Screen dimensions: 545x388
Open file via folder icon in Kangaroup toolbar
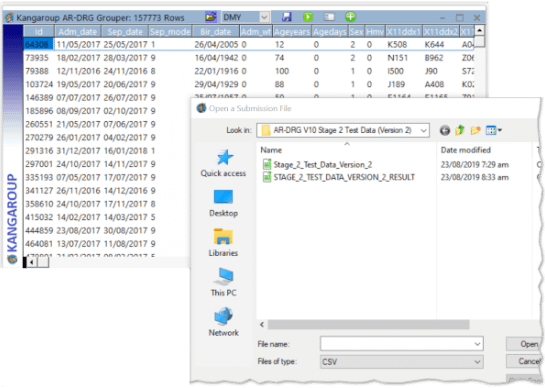[211, 17]
